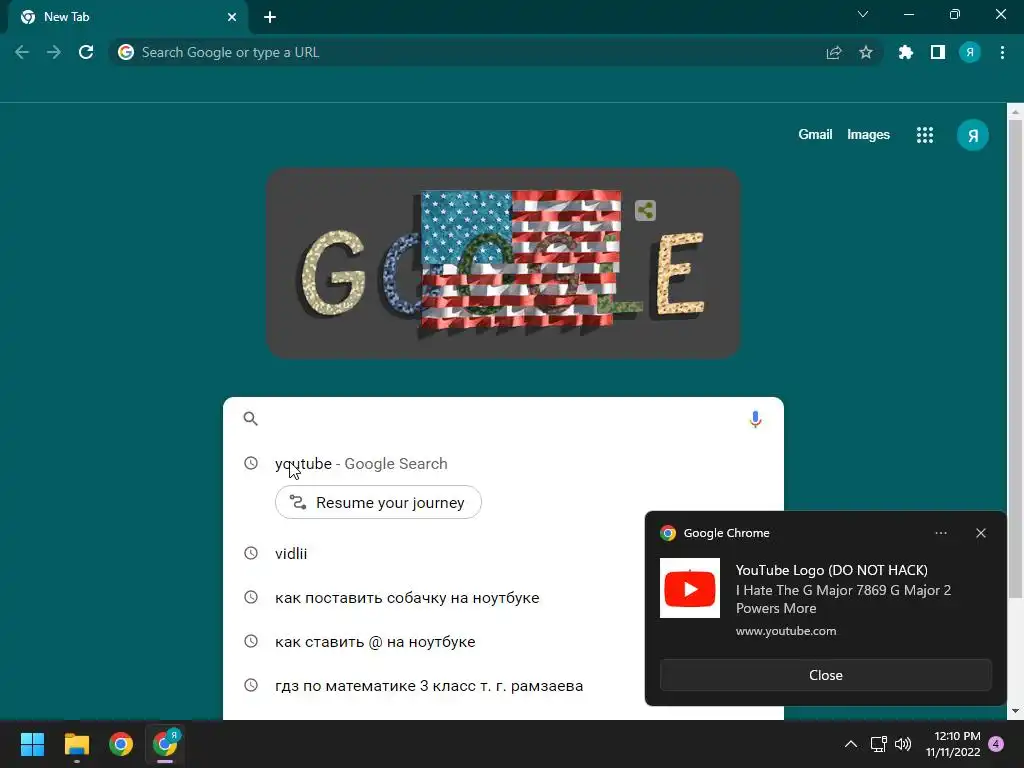This screenshot has height=768, width=1024.
Task: Select the youtube - Google Search suggestion
Action: tap(503, 463)
